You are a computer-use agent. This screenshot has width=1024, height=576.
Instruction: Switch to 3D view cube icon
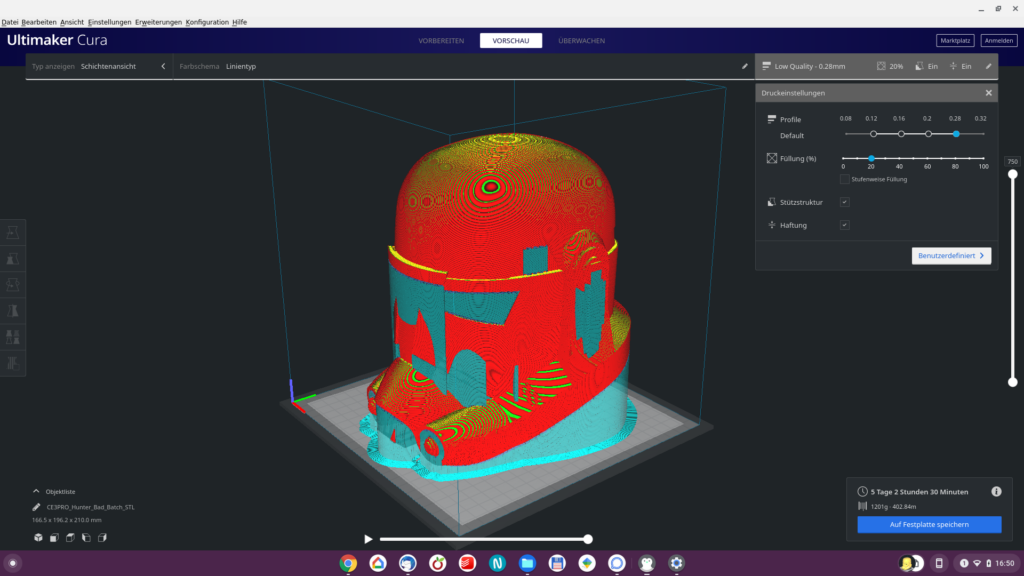39,537
